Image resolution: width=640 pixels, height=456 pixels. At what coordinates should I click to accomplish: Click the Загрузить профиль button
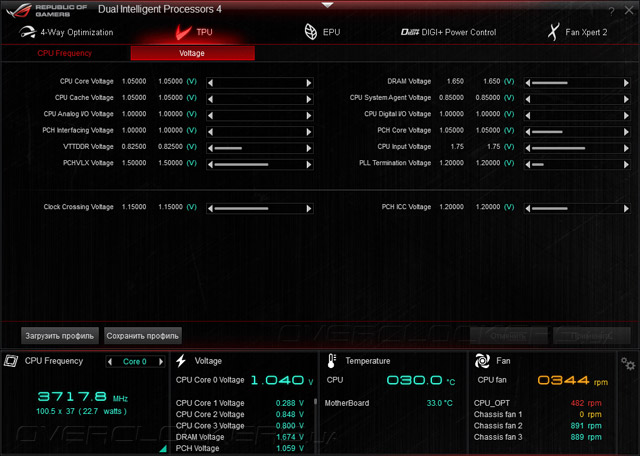60,336
